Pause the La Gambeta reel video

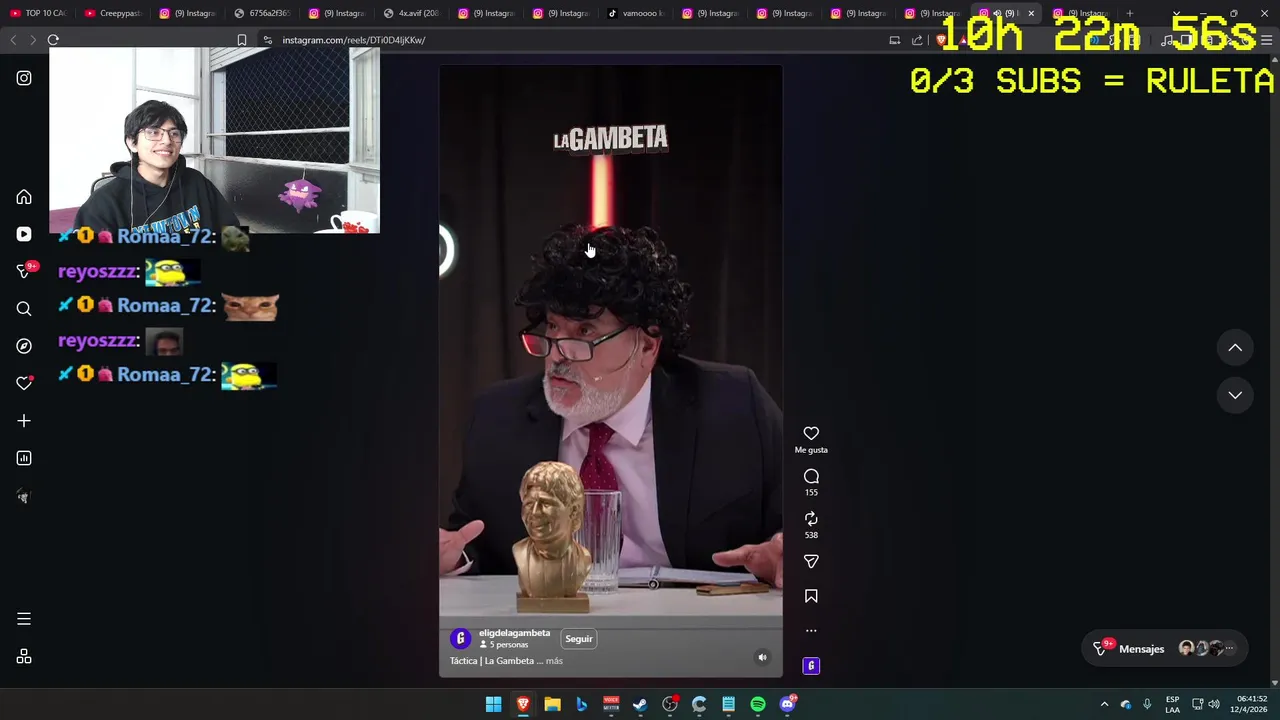[611, 370]
